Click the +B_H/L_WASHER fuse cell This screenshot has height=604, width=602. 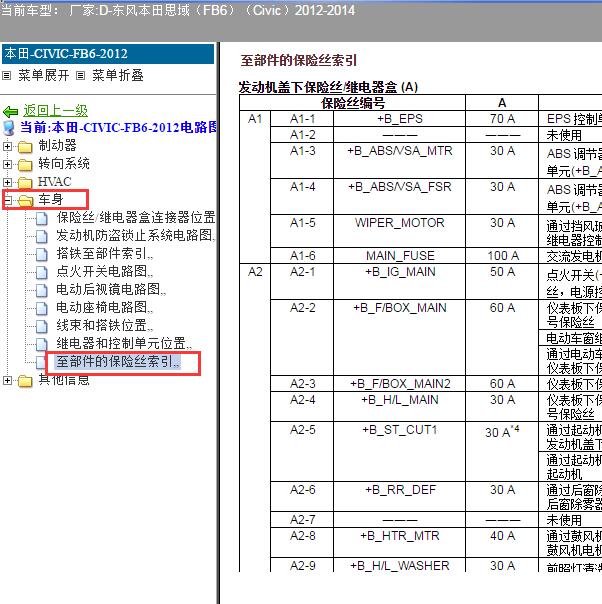399,565
